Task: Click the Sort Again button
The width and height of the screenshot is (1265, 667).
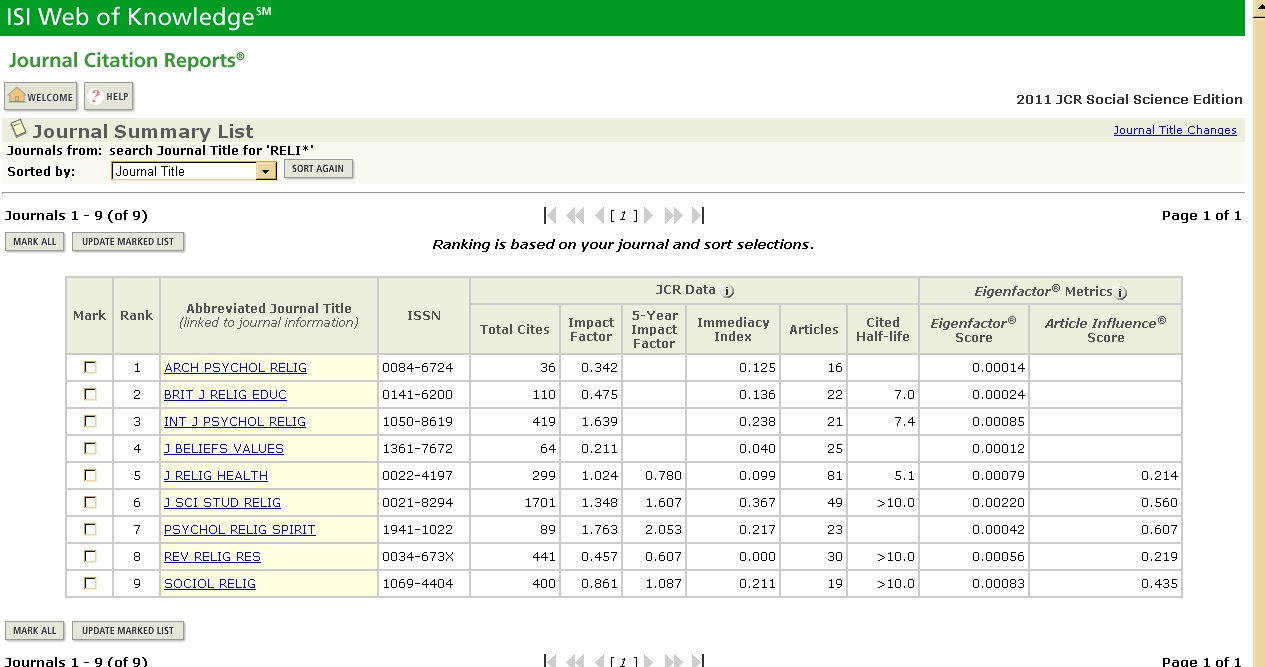Action: point(318,169)
